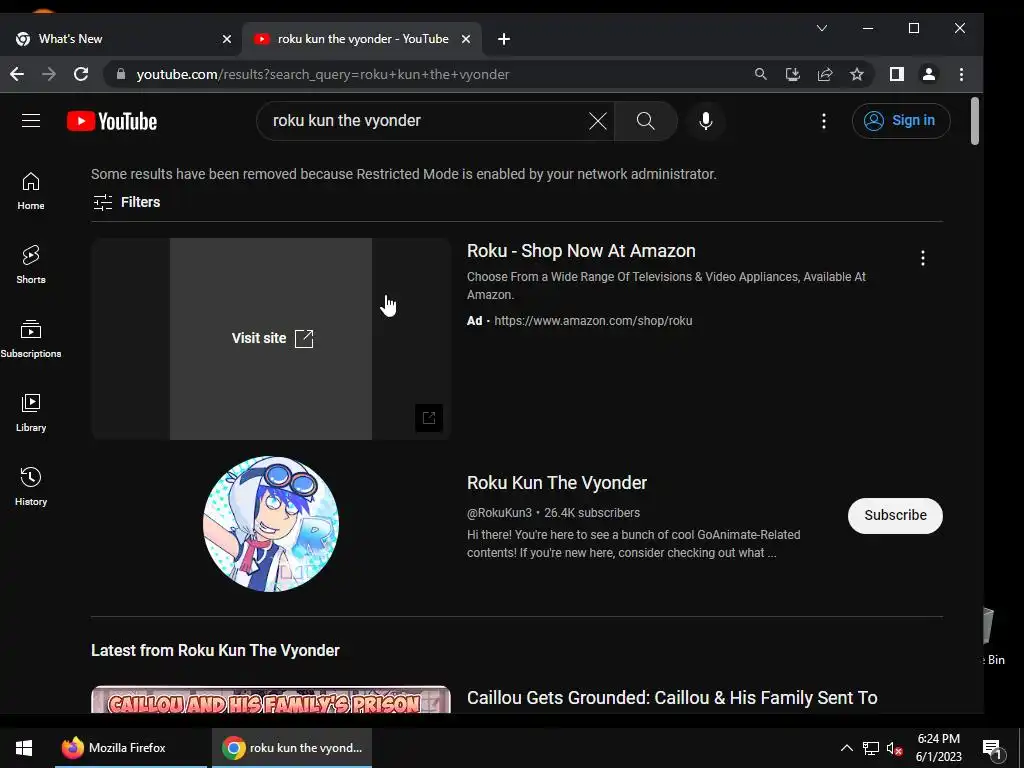Click 'Latest from Roku Kun The Vyonder' heading
The width and height of the screenshot is (1024, 768).
(x=216, y=651)
